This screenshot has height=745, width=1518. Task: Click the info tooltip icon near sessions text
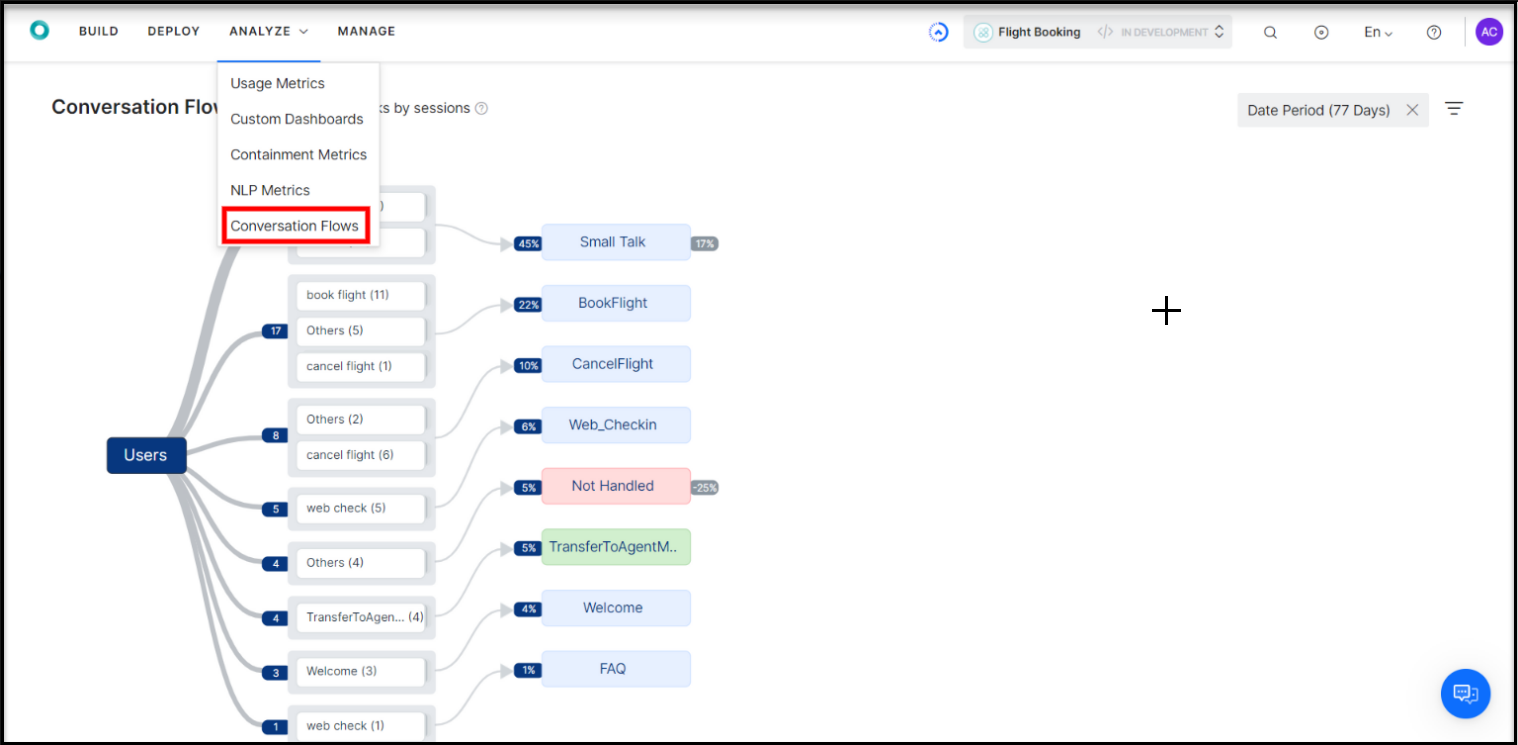coord(482,107)
